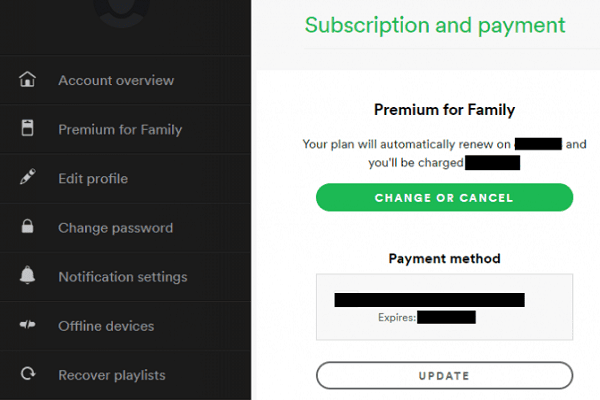600x400 pixels.
Task: Click the Premium for Family plan title
Action: (x=444, y=109)
